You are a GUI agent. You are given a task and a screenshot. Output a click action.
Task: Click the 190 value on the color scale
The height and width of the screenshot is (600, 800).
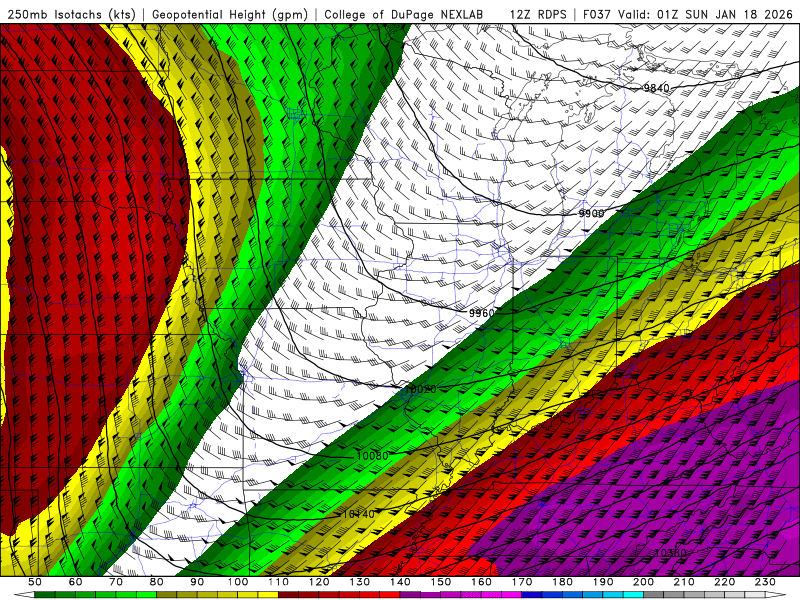[x=603, y=582]
